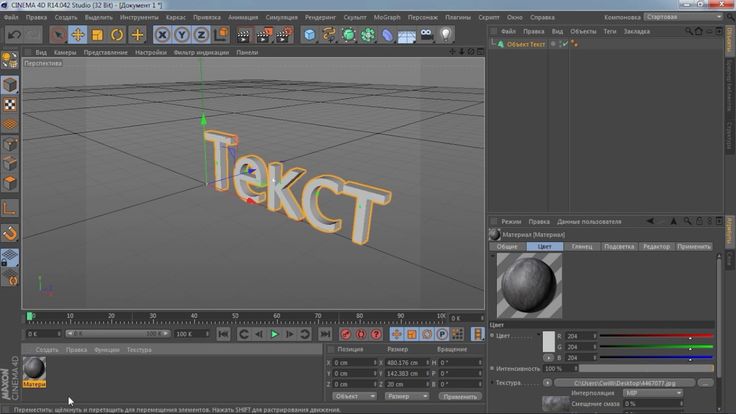Image resolution: width=736 pixels, height=414 pixels.
Task: Click the light bulb icon to add light
Action: click(x=446, y=35)
